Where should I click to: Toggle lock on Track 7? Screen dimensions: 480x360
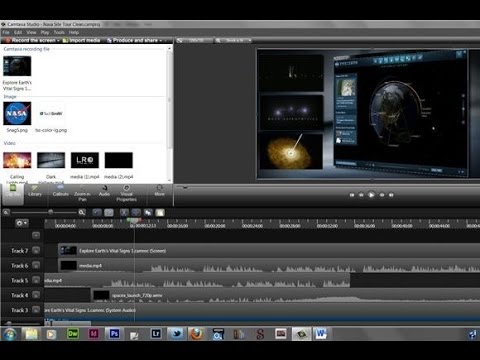(x=36, y=250)
